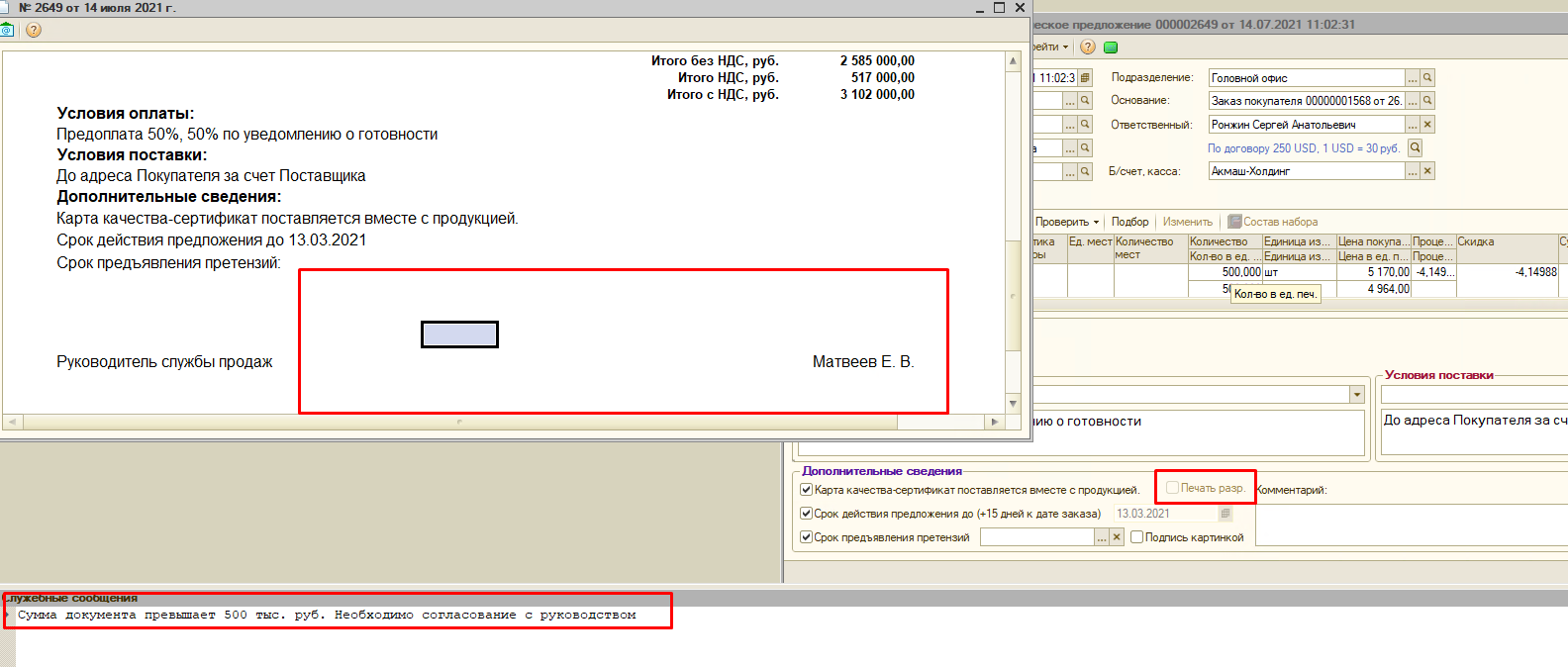Screen dimensions: 1568x667
Task: Click the magnifier left of Б/счет, касса label
Action: [1085, 171]
